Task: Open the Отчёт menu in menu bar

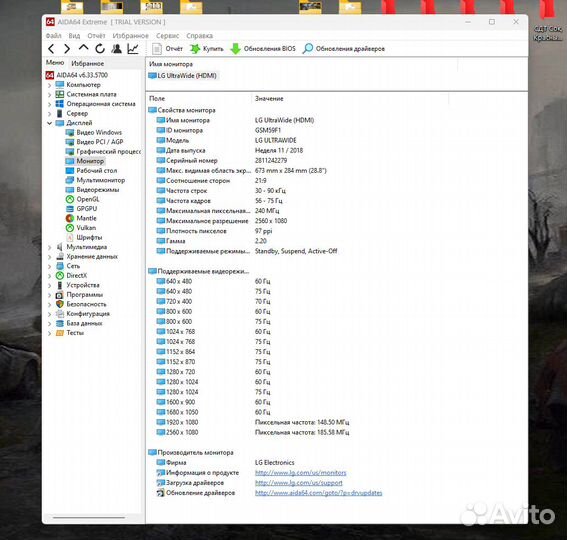Action: (x=96, y=35)
